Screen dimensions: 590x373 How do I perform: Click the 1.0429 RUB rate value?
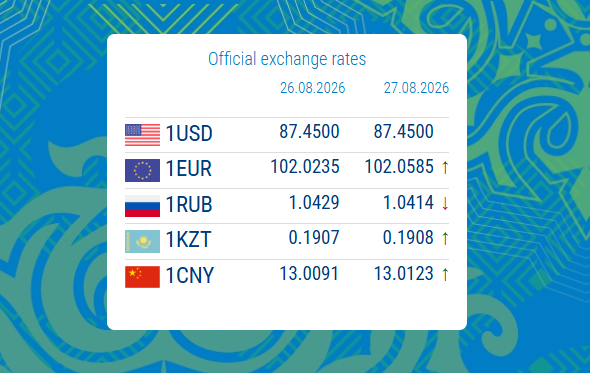click(x=314, y=202)
